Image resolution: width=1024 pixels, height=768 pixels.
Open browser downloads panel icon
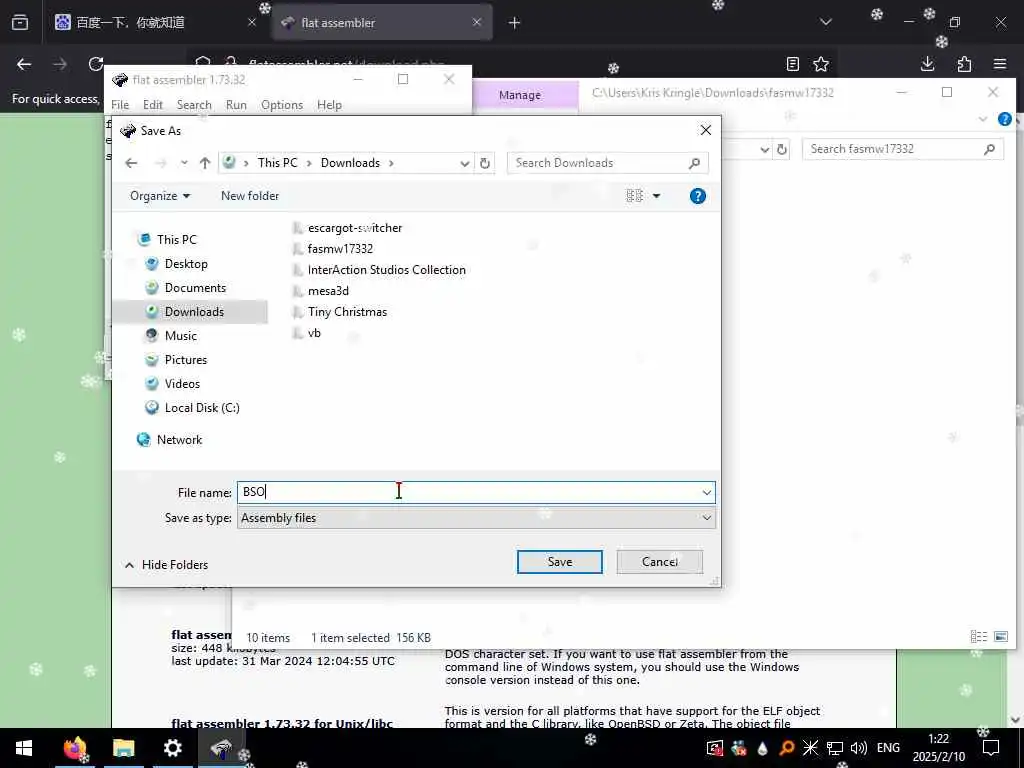pyautogui.click(x=927, y=64)
